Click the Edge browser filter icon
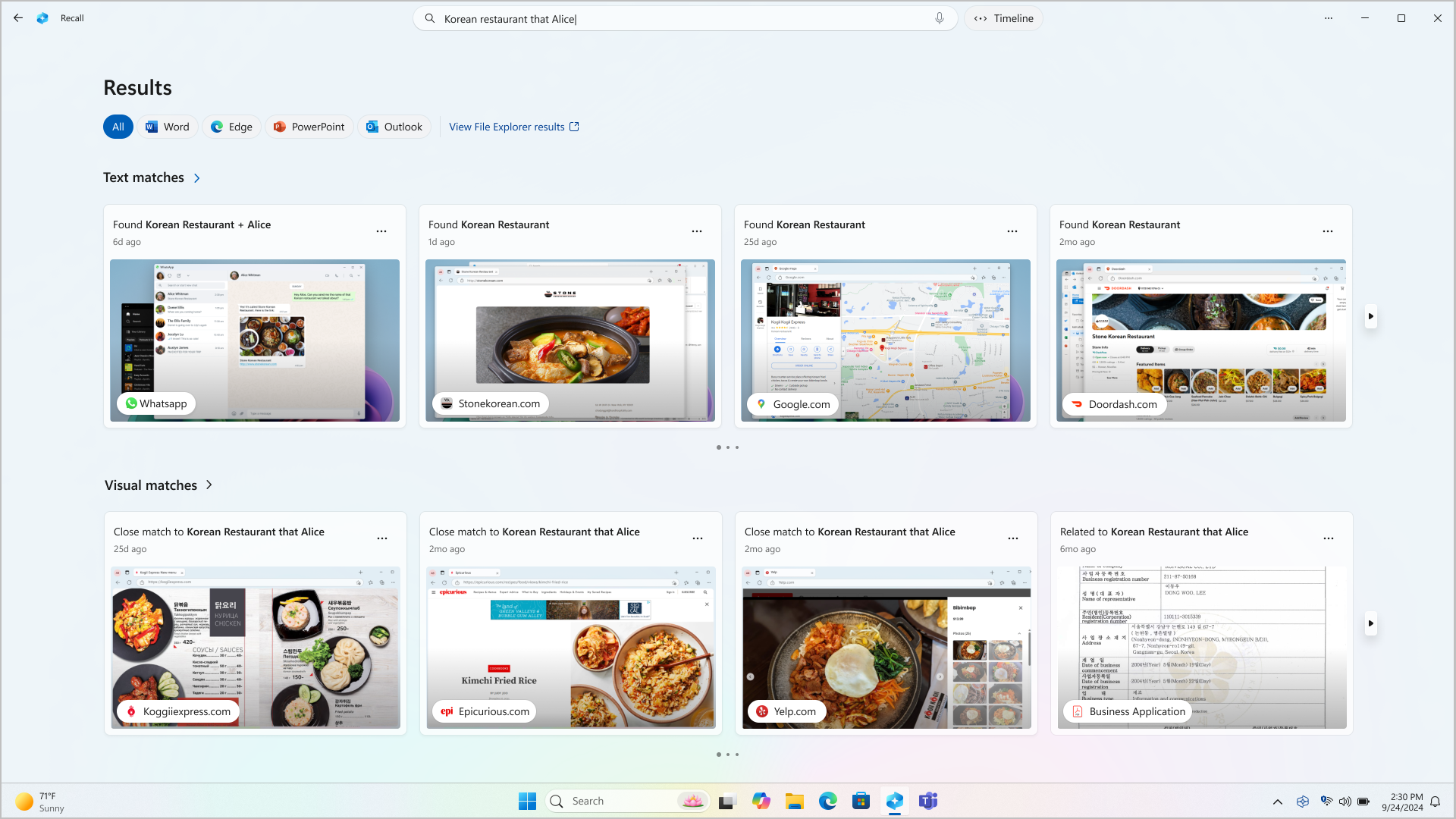1456x819 pixels. coord(232,126)
